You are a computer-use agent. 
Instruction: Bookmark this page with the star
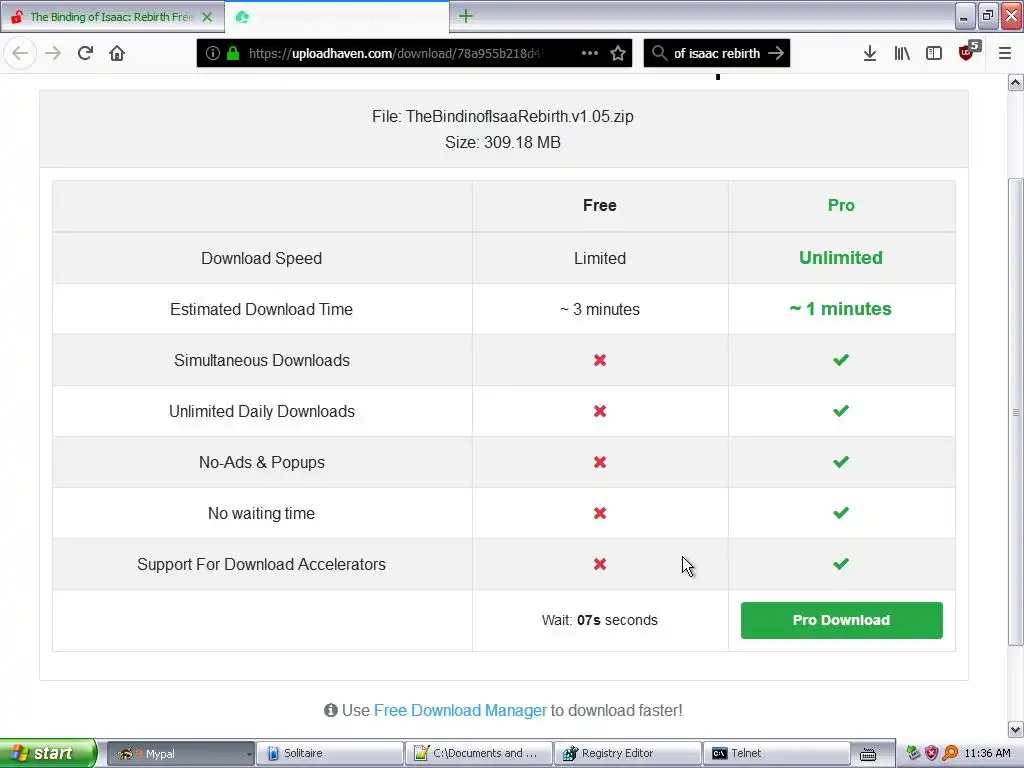pyautogui.click(x=618, y=53)
